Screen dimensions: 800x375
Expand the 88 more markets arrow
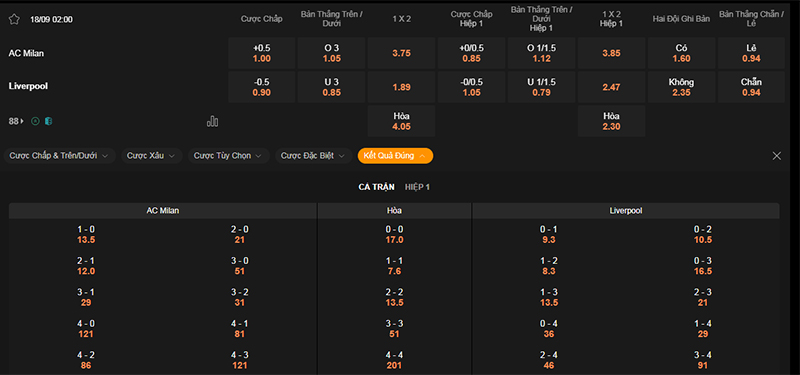16,121
